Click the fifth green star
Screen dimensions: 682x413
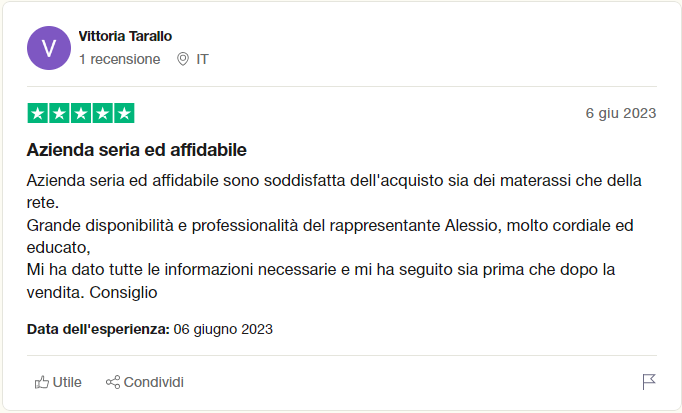click(x=124, y=113)
